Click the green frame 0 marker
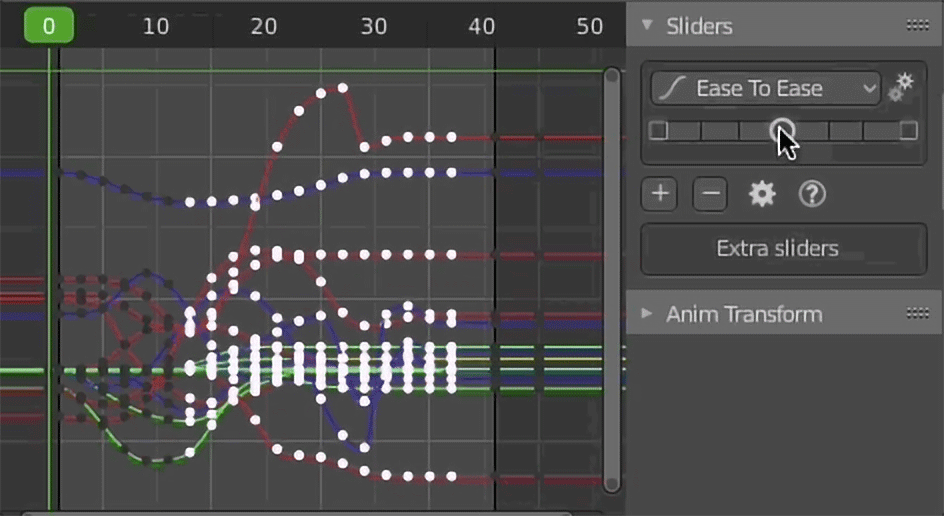 point(49,26)
